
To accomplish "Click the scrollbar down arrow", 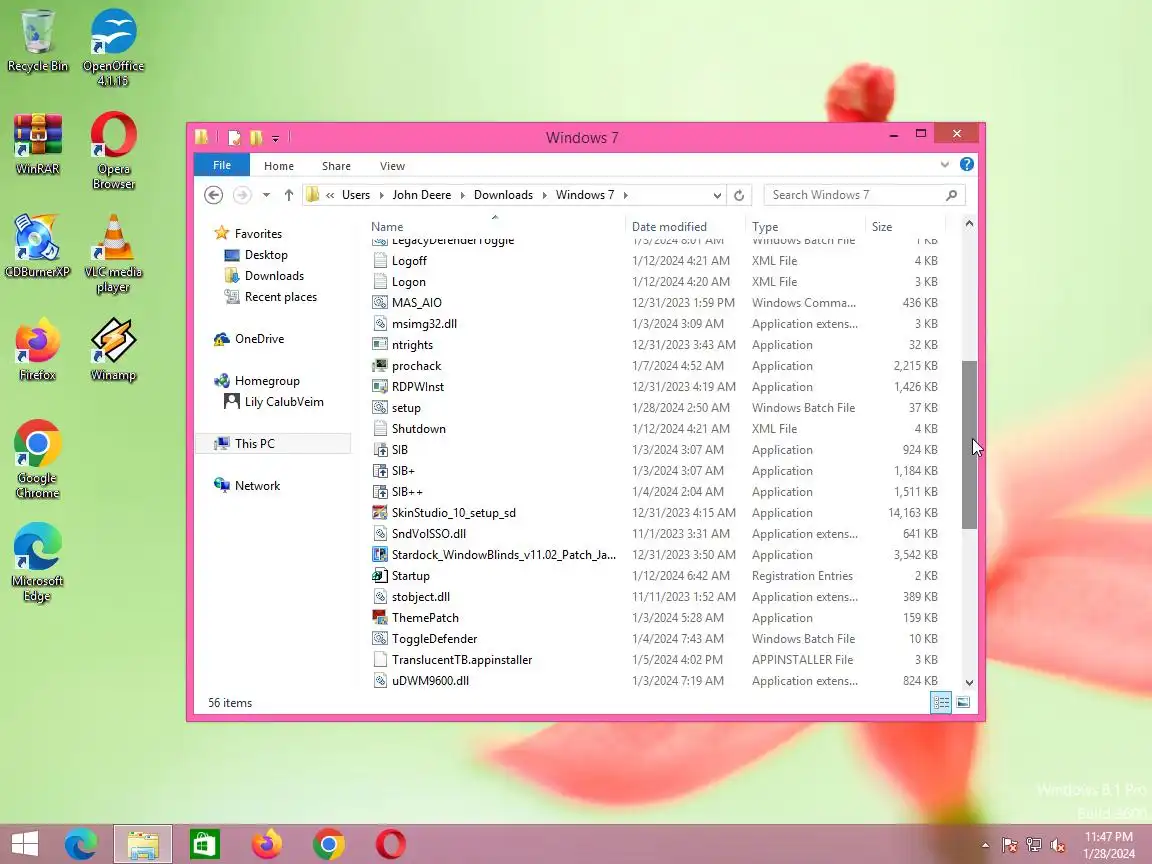I will [x=969, y=683].
